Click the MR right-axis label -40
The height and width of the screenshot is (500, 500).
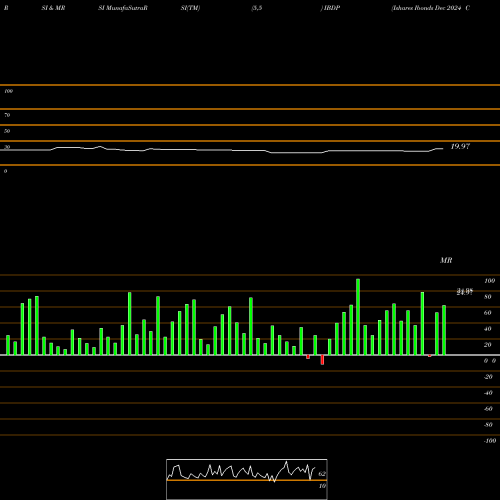pos(488,393)
